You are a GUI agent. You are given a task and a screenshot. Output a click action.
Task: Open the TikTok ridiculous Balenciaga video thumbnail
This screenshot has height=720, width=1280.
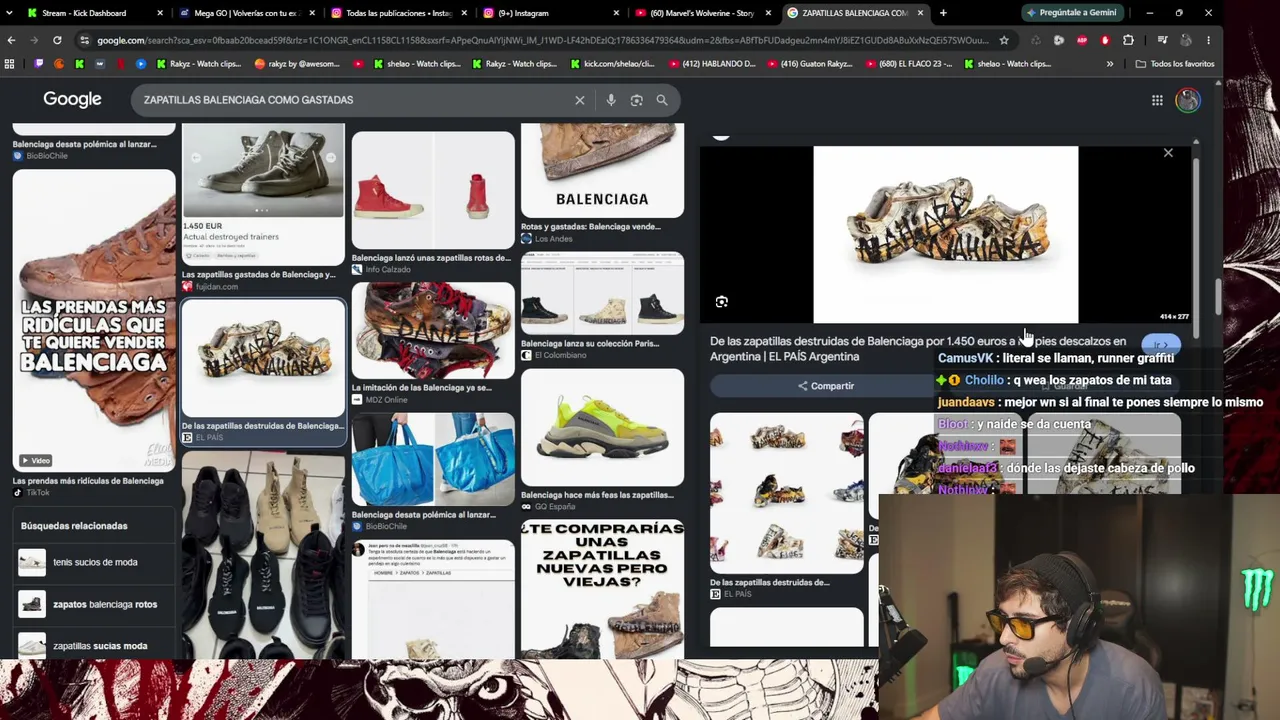click(x=94, y=320)
